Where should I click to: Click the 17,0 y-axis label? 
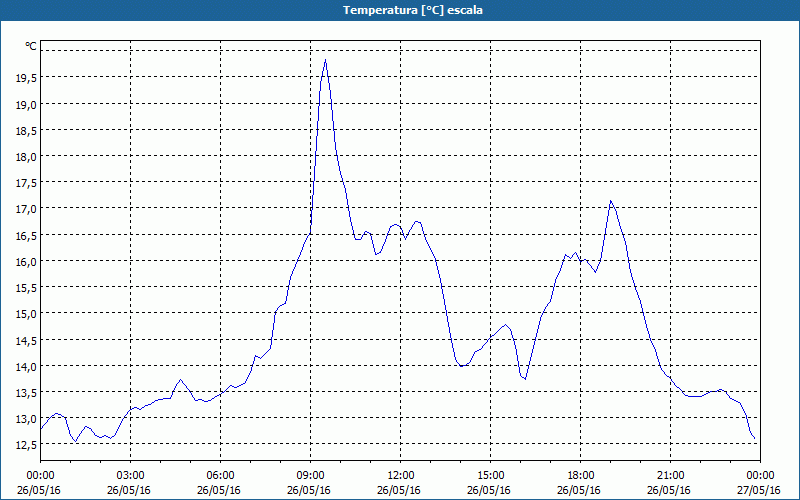(x=26, y=209)
